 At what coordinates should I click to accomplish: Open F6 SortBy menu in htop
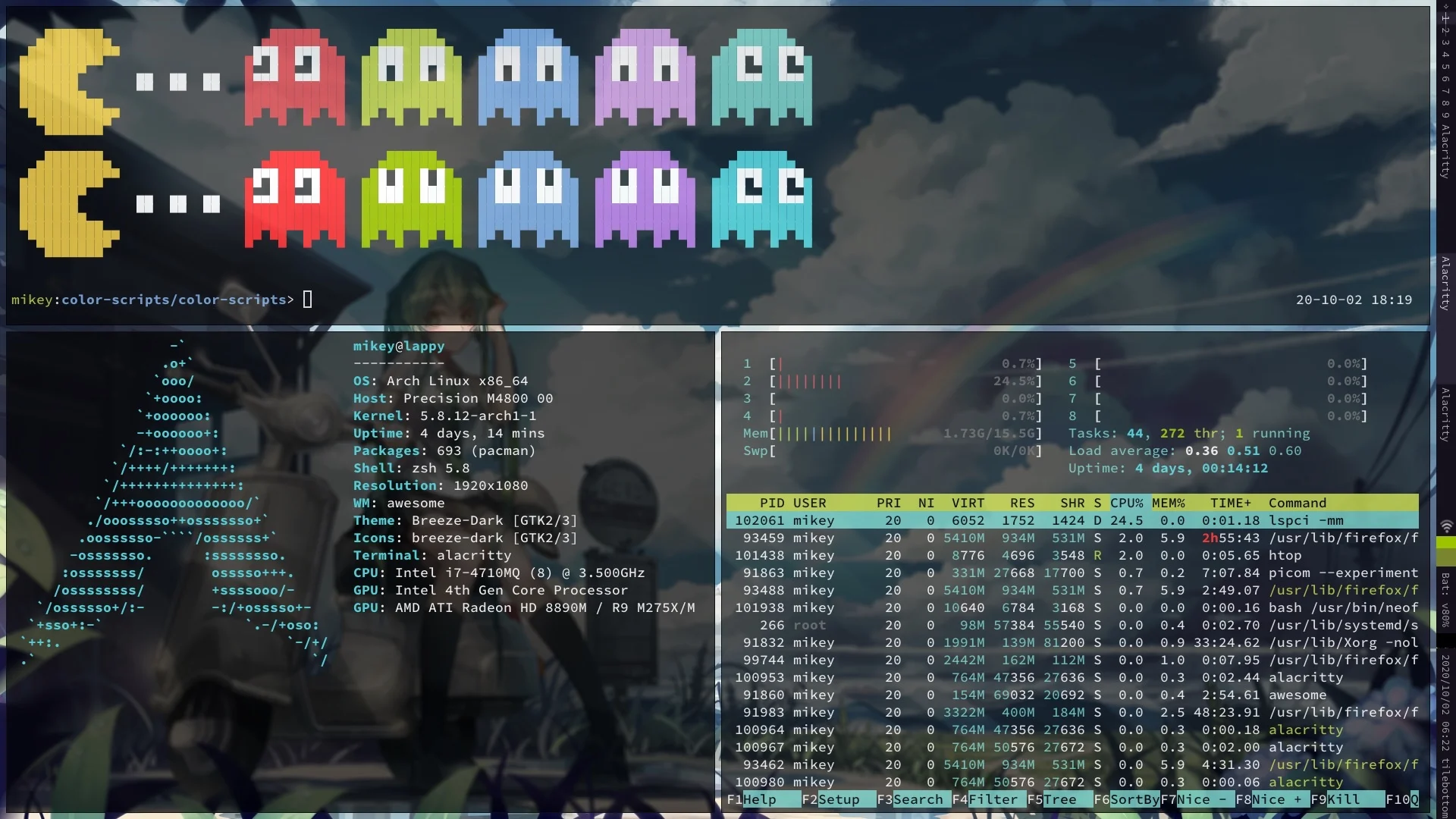click(x=1126, y=799)
